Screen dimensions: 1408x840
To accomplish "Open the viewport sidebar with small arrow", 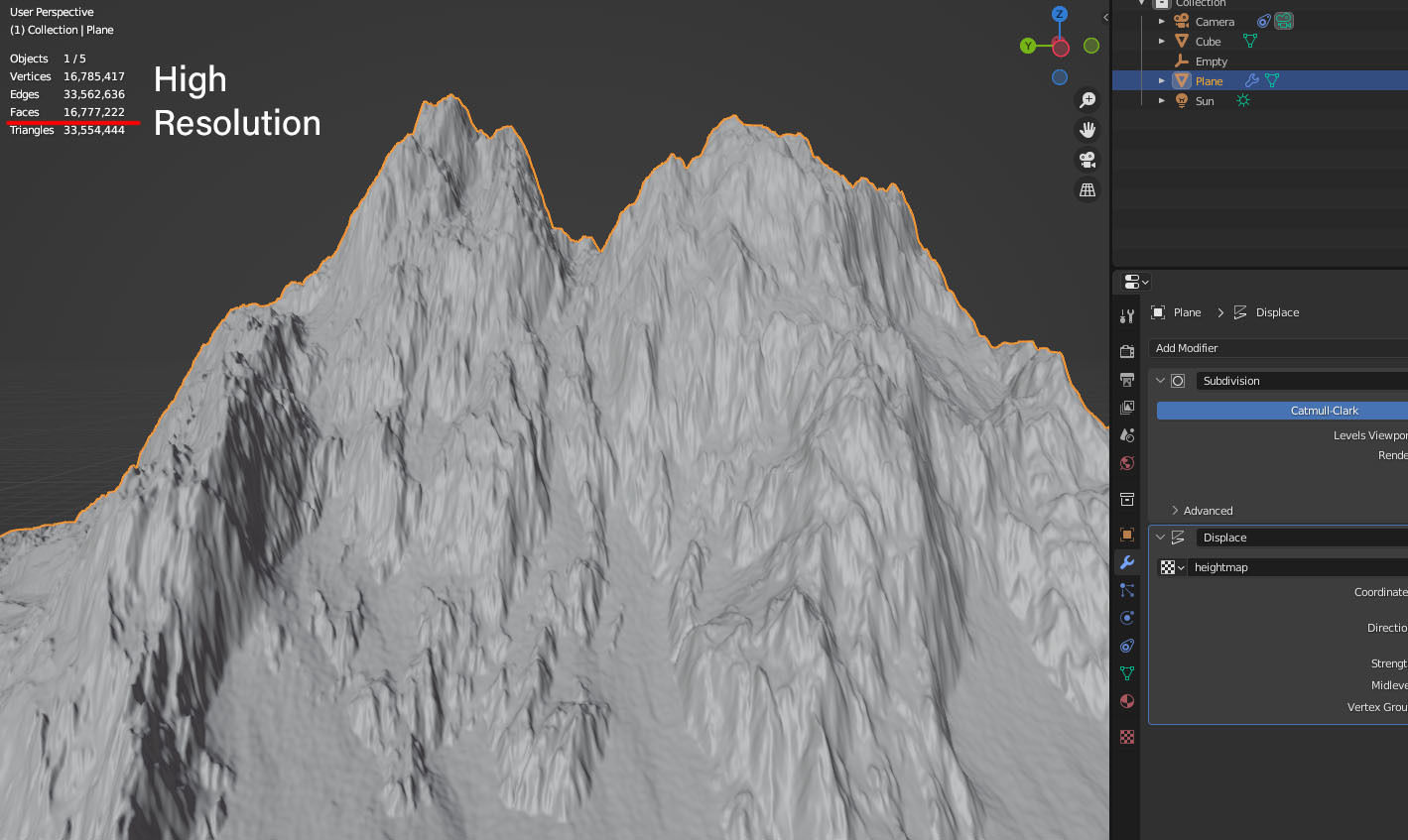I will coord(1105,17).
